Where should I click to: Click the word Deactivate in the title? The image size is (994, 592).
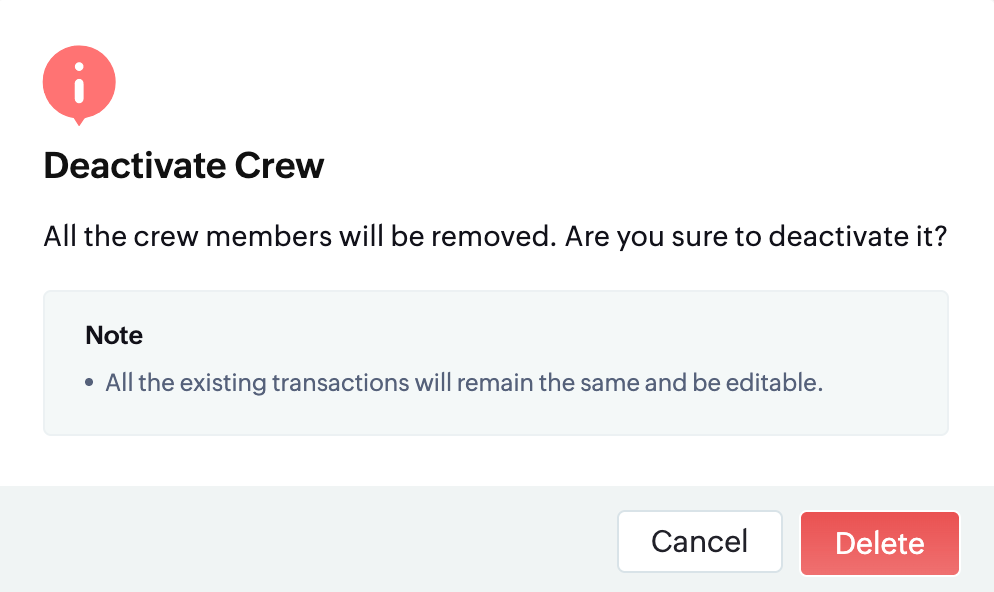click(134, 165)
